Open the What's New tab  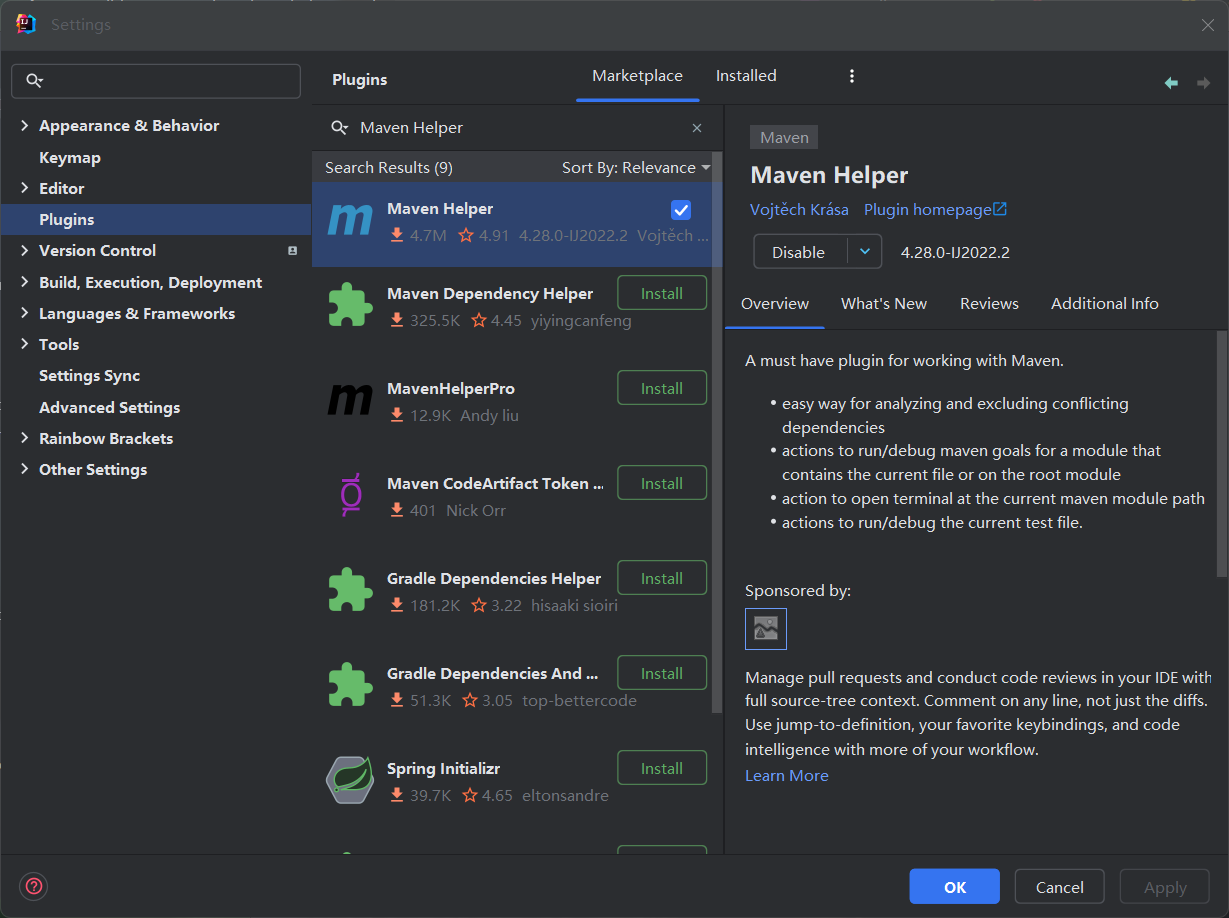(884, 304)
